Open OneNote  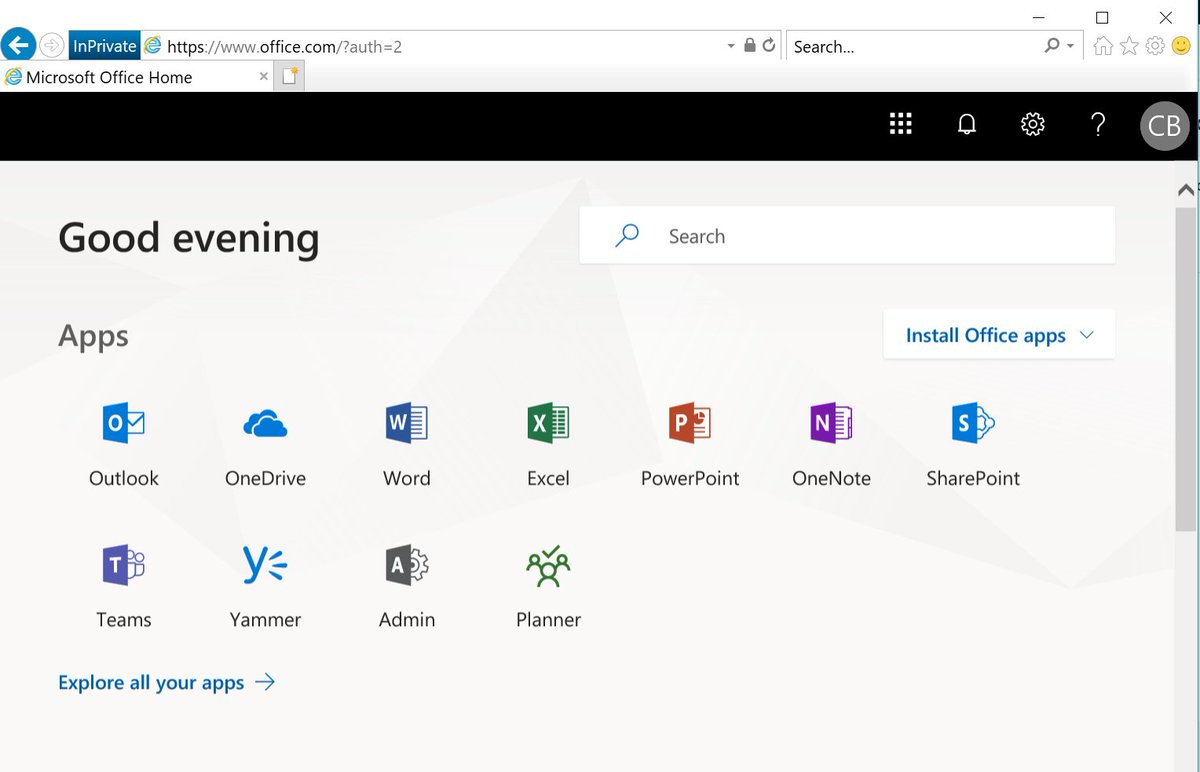point(831,440)
